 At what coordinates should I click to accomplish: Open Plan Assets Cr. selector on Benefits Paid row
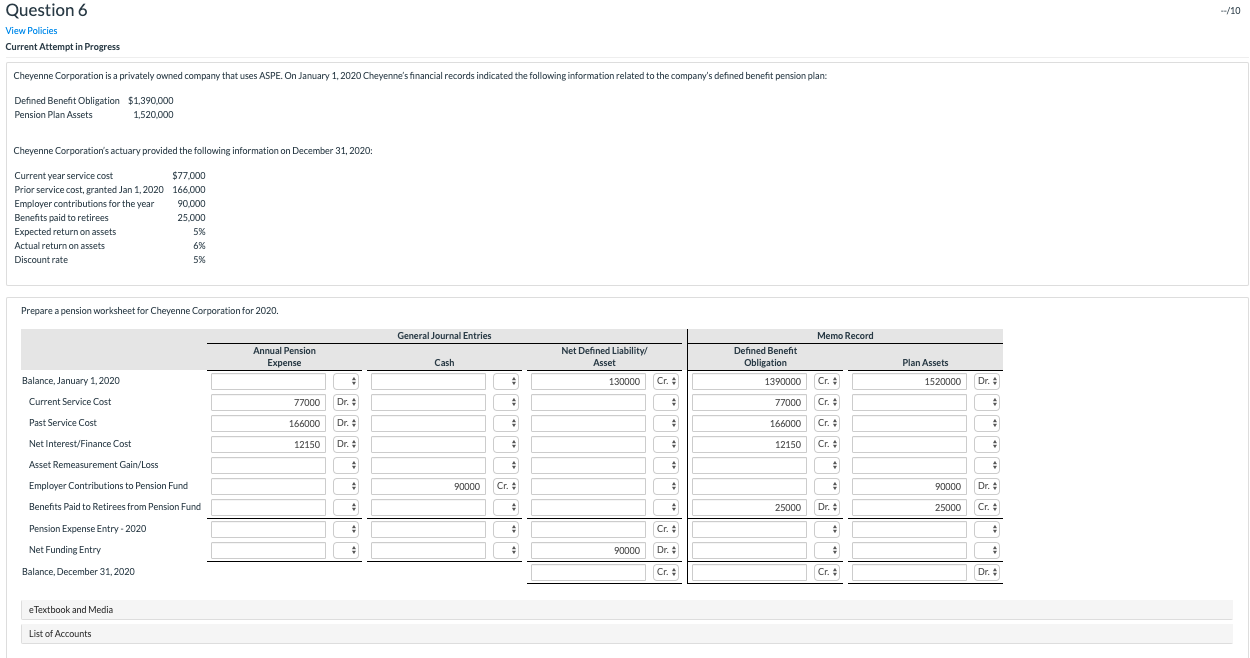click(x=985, y=507)
